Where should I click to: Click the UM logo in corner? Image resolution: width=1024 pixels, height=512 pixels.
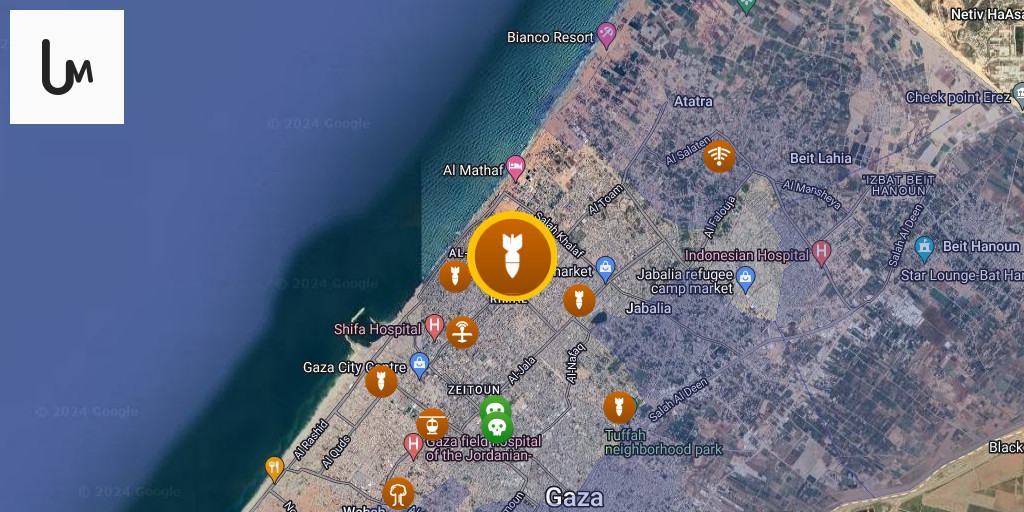[67, 67]
